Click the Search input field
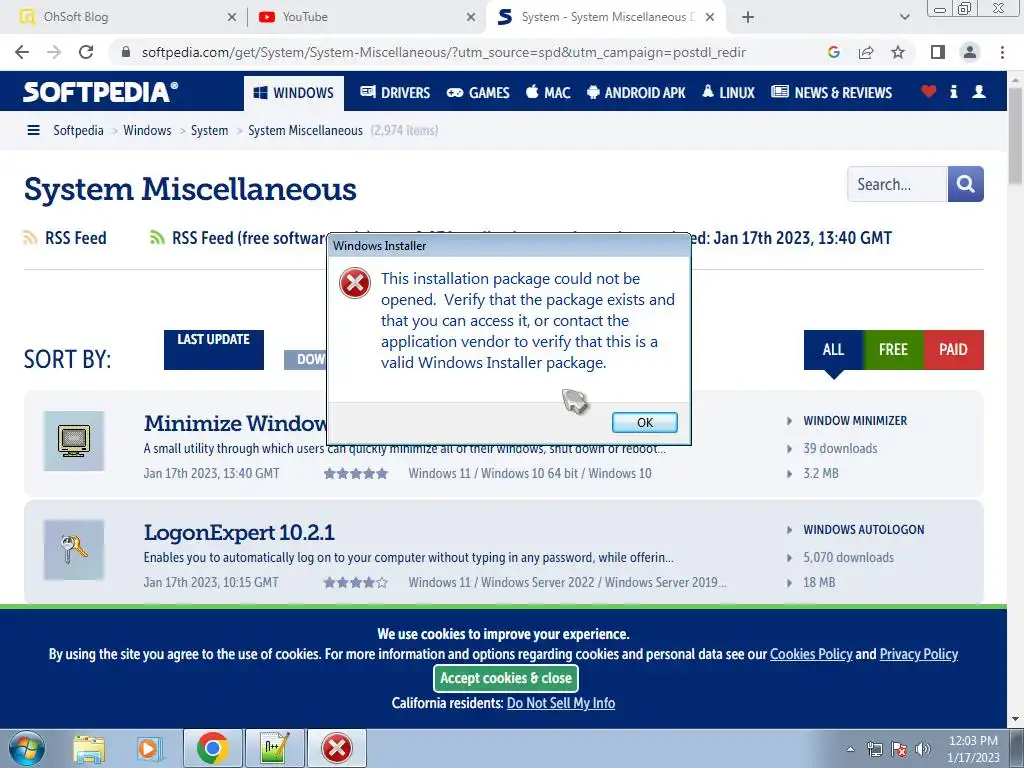This screenshot has height=768, width=1024. [897, 184]
